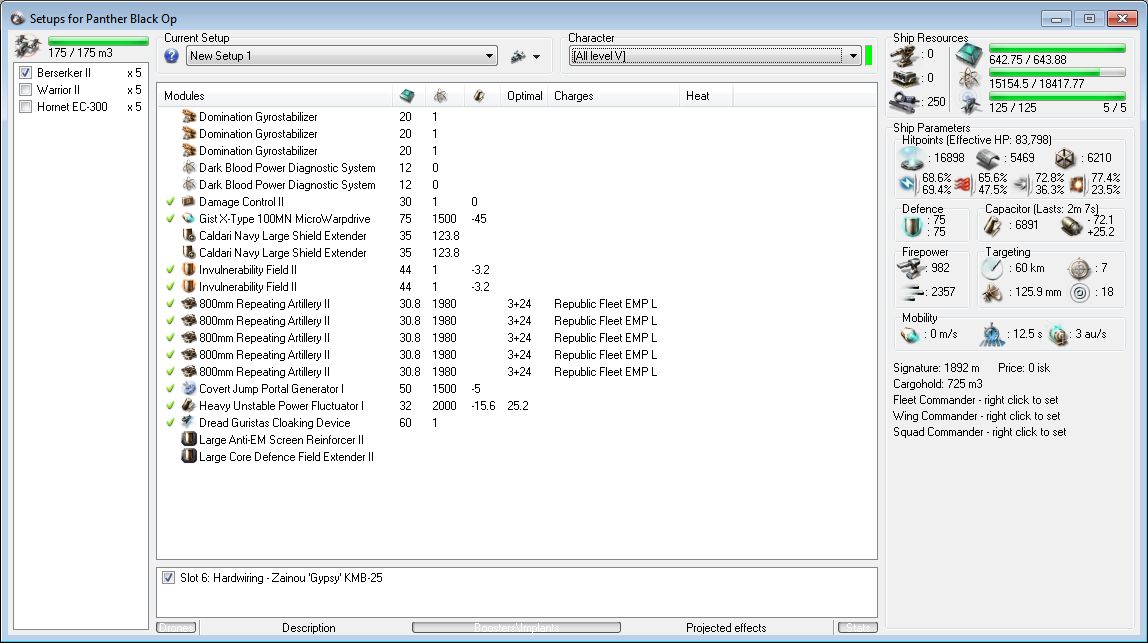Click the scan resolution icon showing 125.9 mm
Viewport: 1148px width, 643px height.
[992, 293]
